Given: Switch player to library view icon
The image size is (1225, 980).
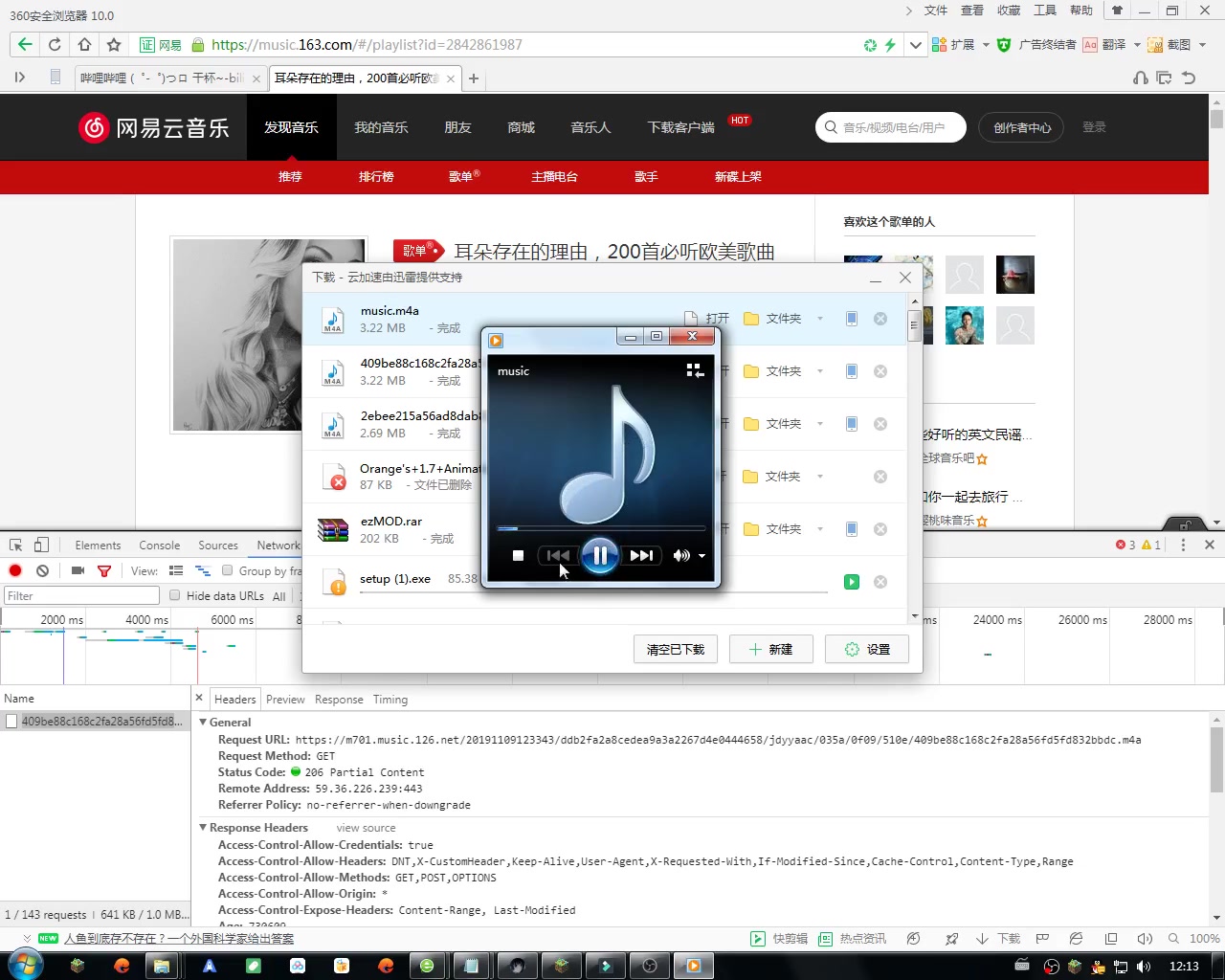Looking at the screenshot, I should (x=695, y=370).
